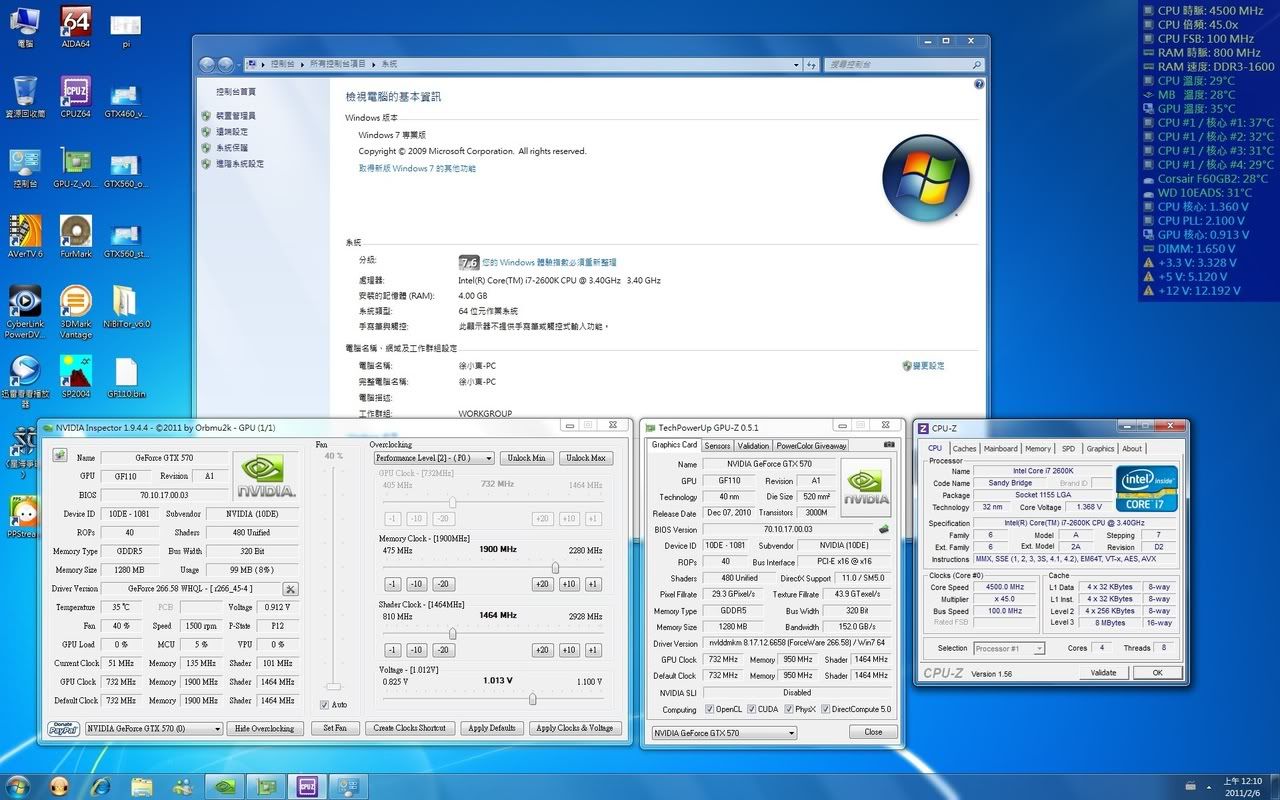
Task: Toggle the OpenCL checkbox in GPU-Z
Action: coord(708,710)
